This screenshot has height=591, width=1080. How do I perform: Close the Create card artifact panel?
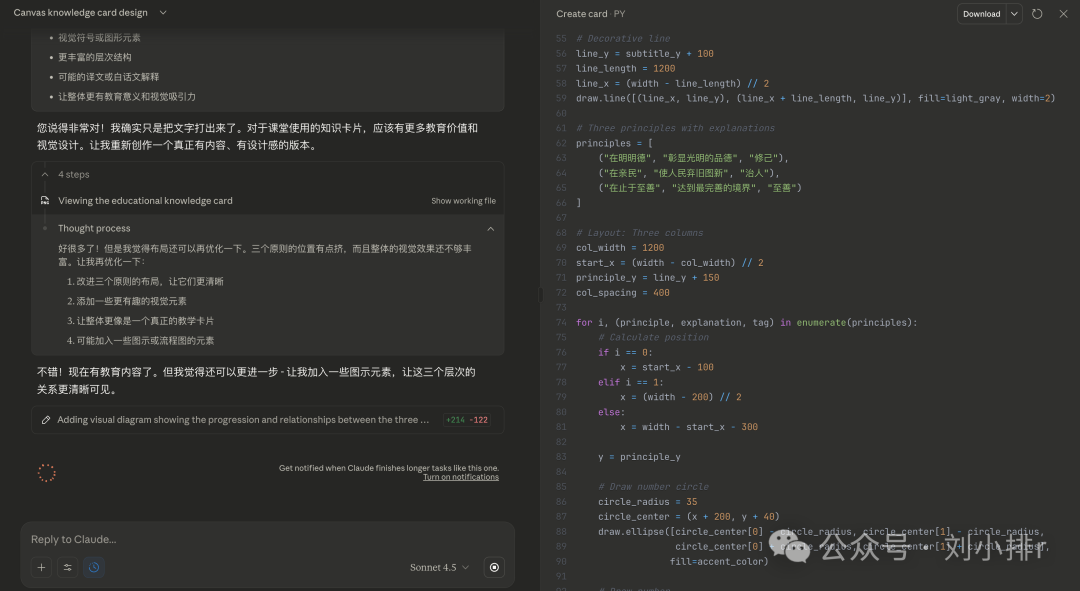tap(1063, 14)
